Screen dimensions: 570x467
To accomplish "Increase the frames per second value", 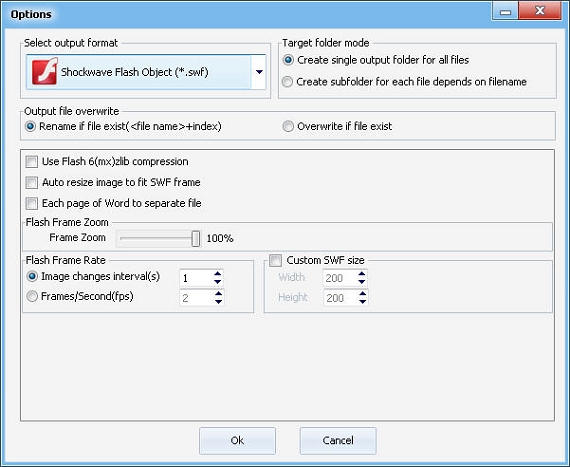I will (218, 294).
